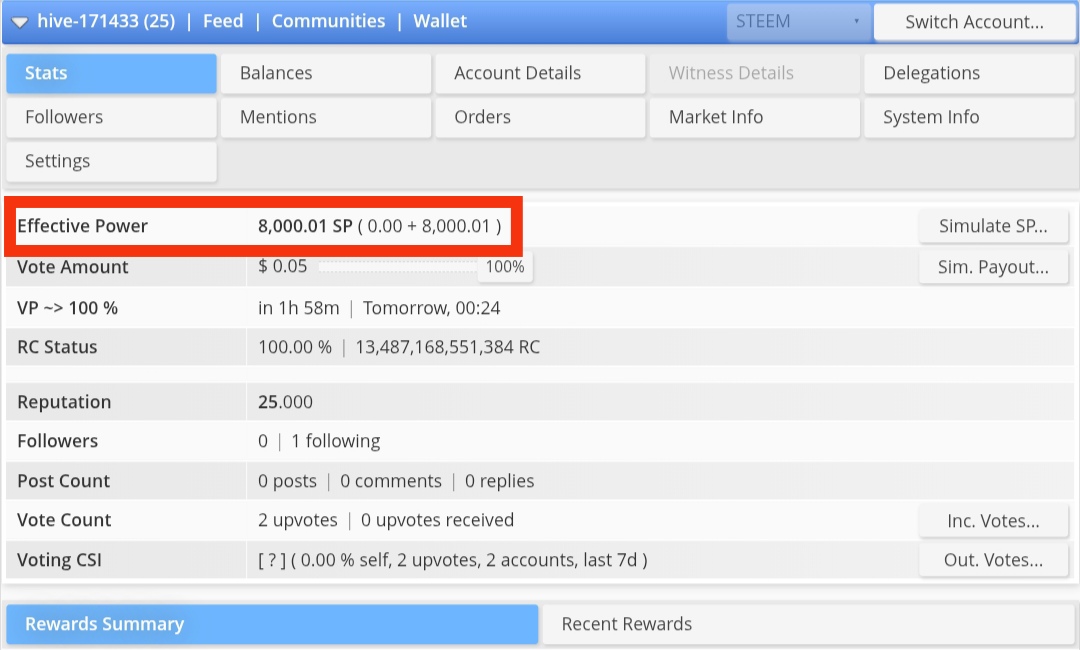Click the '2 upvotes' count
This screenshot has width=1080, height=650.
click(298, 521)
